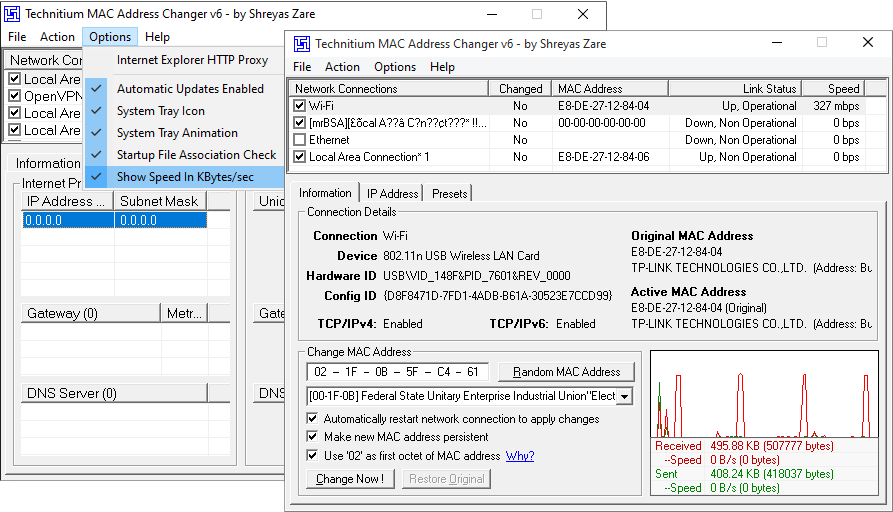Switch to the Presets tab
This screenshot has height=512, width=893.
click(x=449, y=194)
